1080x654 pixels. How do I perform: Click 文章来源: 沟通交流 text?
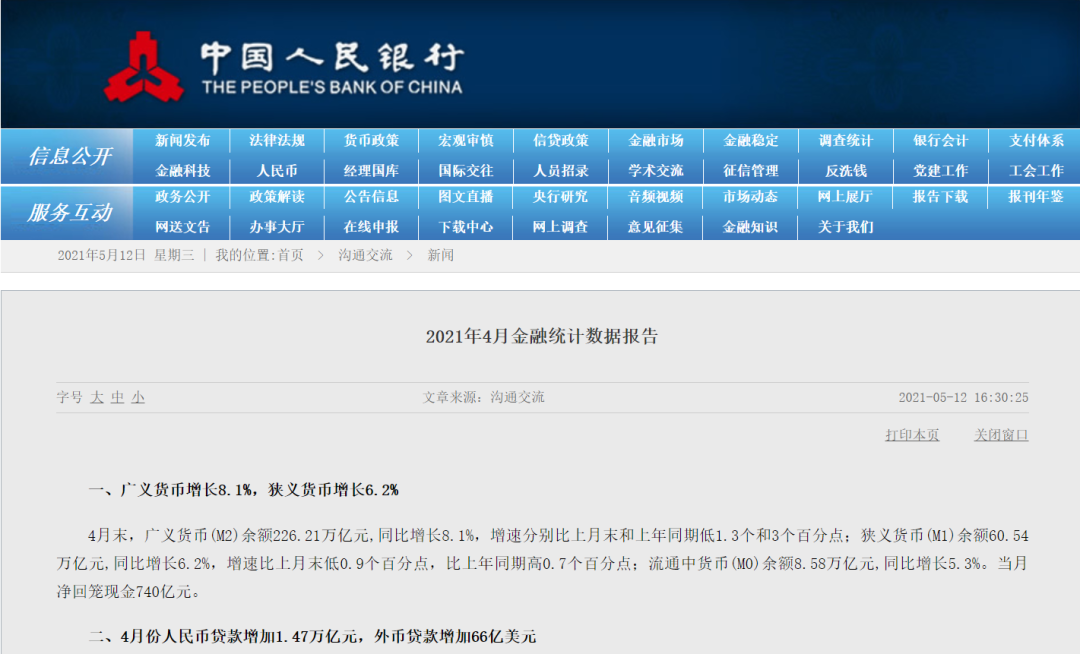pyautogui.click(x=484, y=397)
